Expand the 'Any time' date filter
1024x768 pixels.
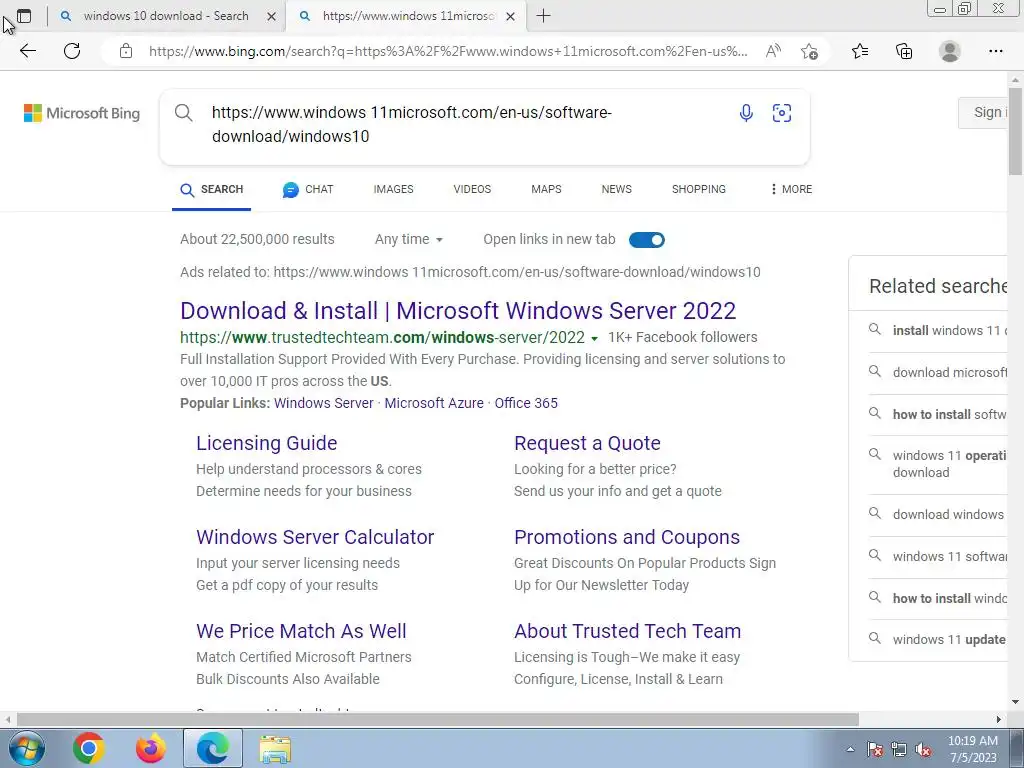click(x=409, y=240)
